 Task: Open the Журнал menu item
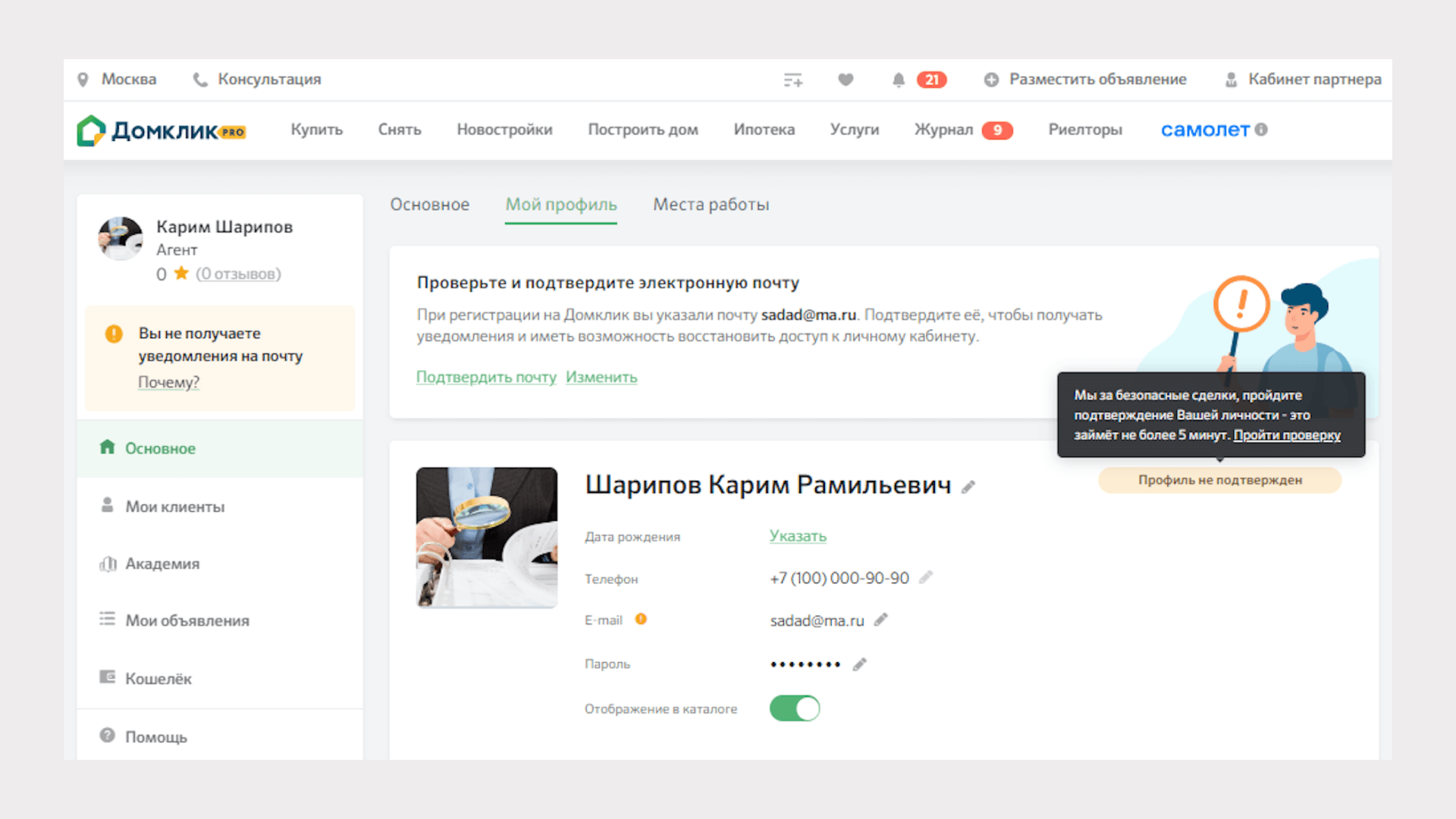(943, 130)
